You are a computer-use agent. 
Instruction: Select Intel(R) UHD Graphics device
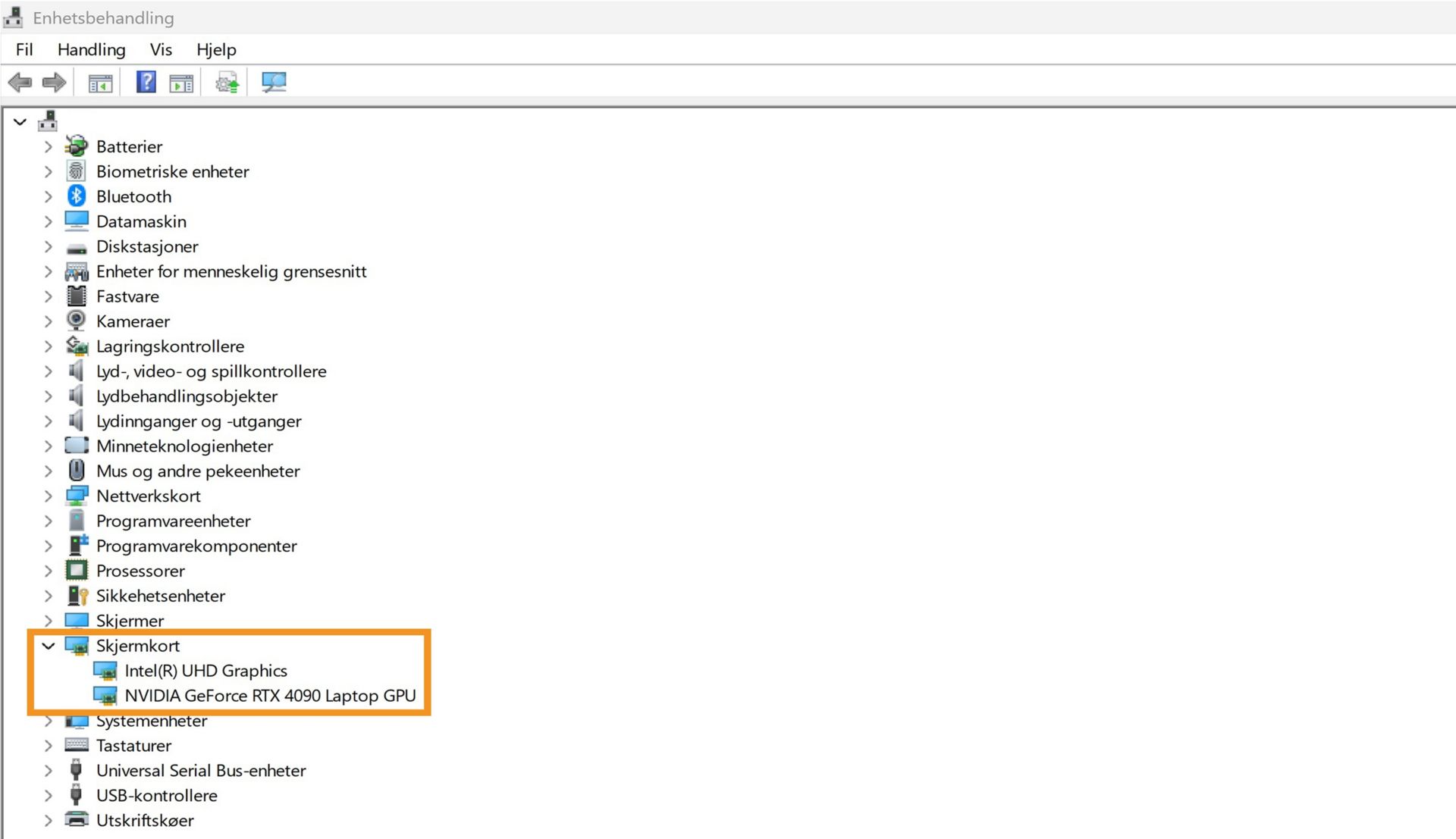[206, 671]
